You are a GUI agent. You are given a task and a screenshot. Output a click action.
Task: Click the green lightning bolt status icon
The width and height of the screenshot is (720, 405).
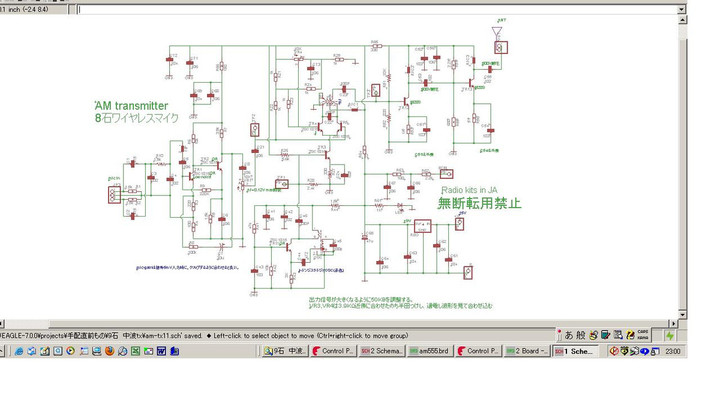(x=670, y=337)
